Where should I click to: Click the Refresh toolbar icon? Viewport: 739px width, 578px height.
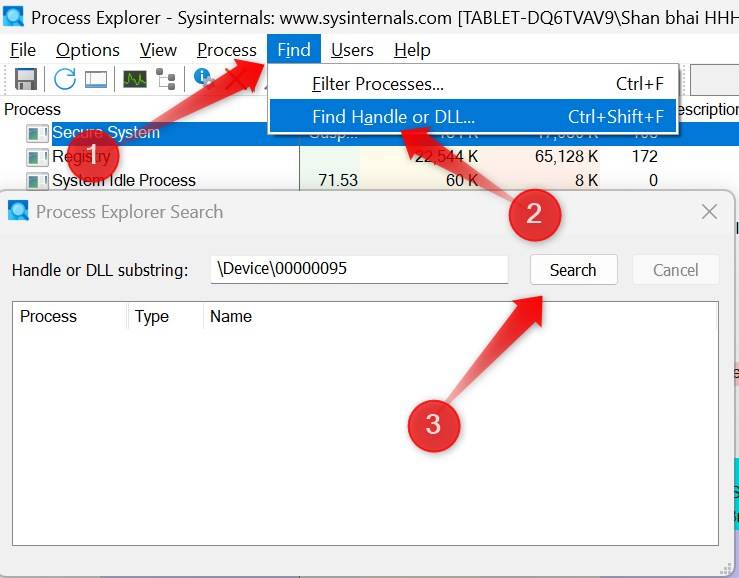65,80
